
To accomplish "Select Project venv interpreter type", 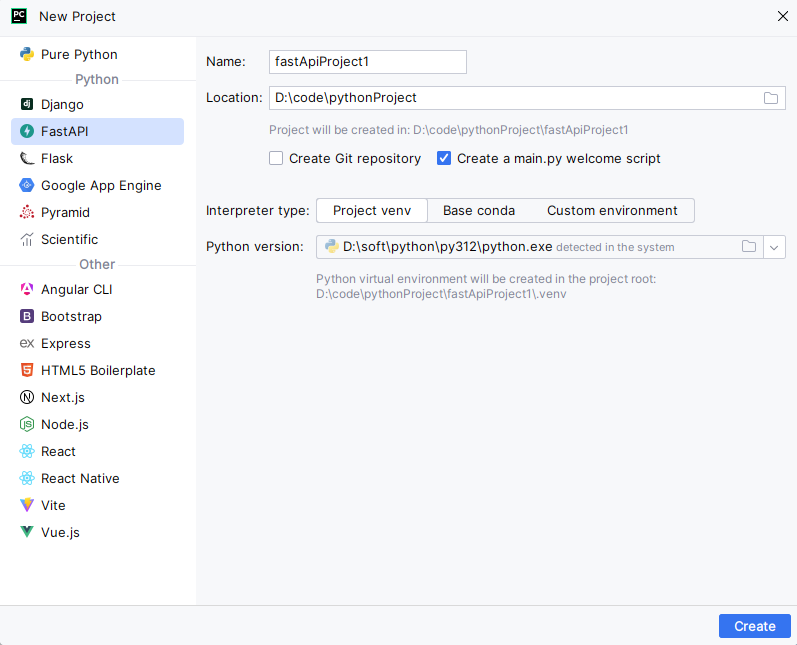I will coord(372,210).
